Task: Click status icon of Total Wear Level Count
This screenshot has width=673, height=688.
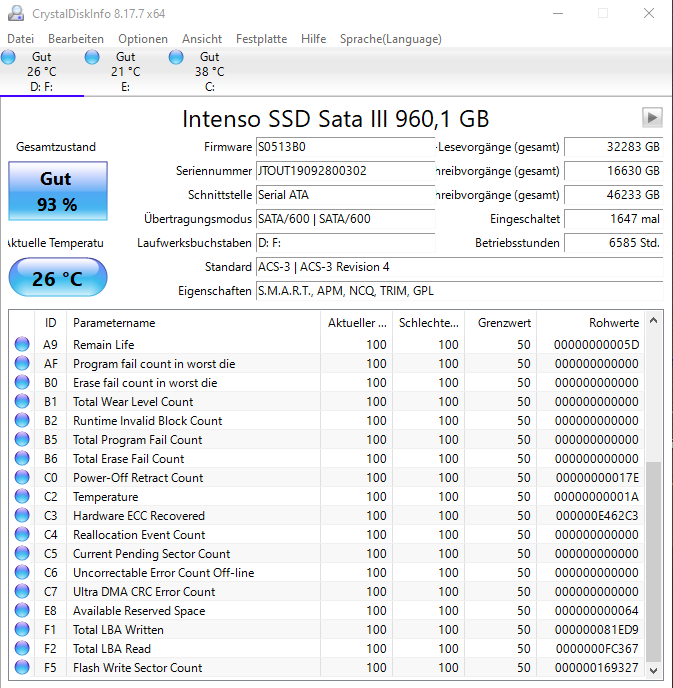Action: click(x=22, y=401)
